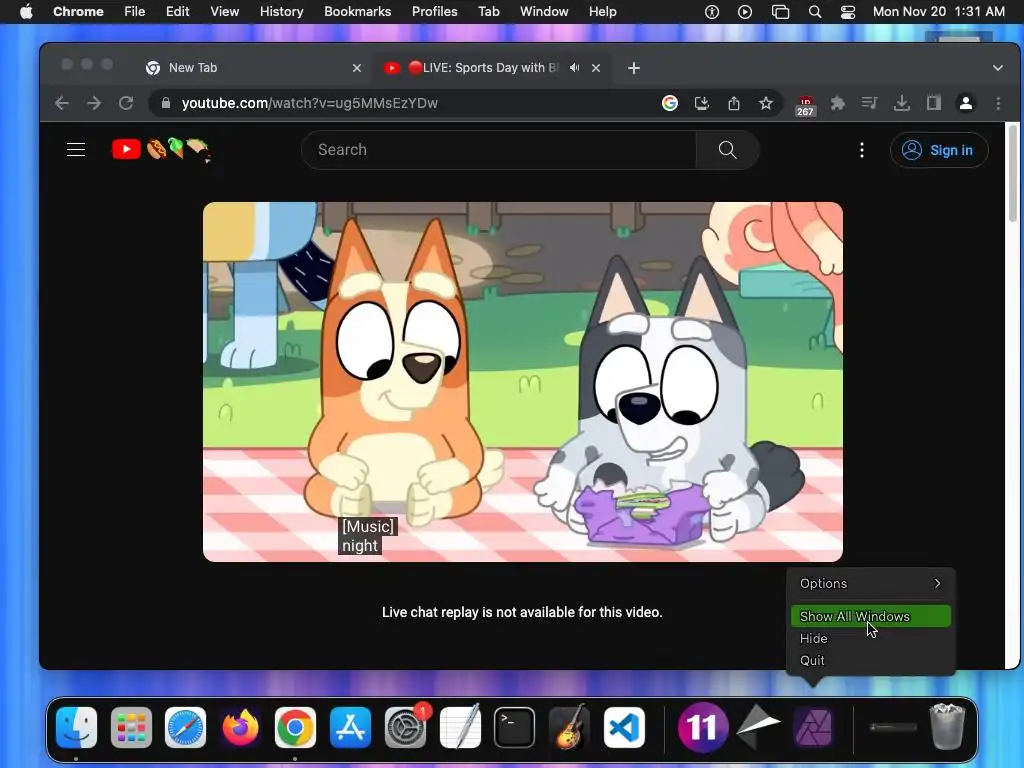Close the LIVE: Sports Day tab

(x=596, y=68)
